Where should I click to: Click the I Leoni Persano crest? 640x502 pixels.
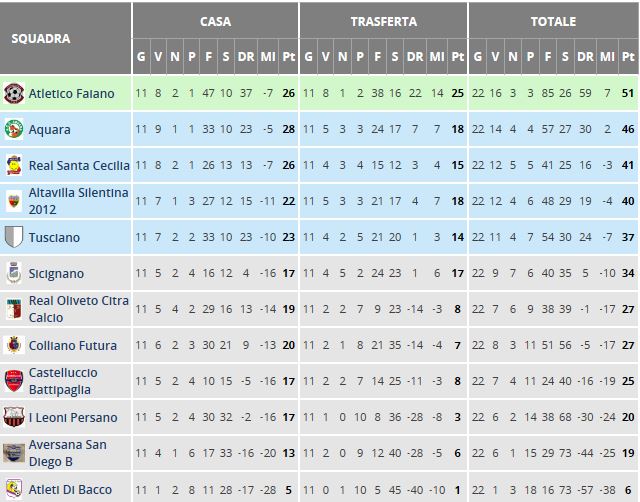pyautogui.click(x=14, y=417)
